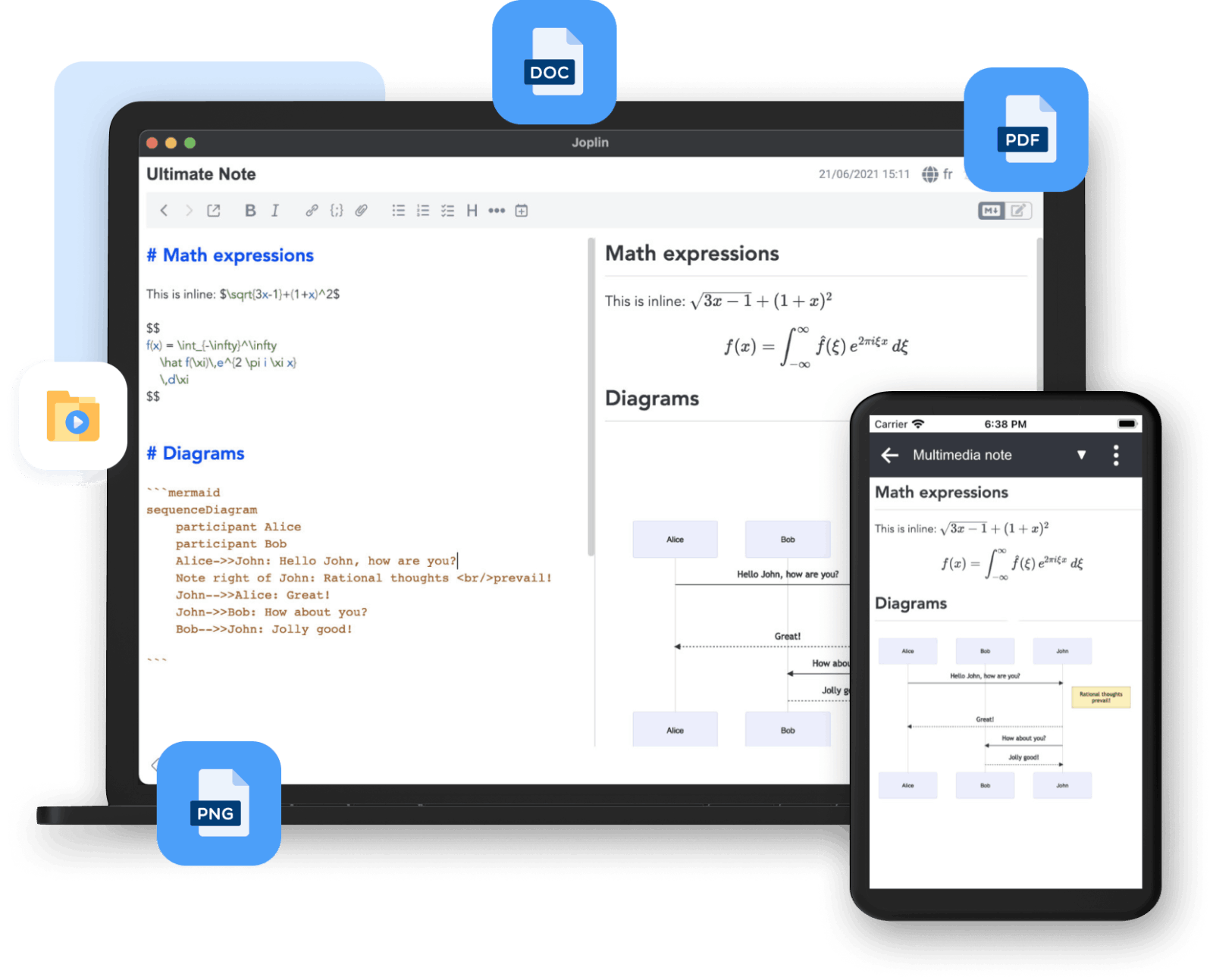1213x980 pixels.
Task: Click the 'Bob-->>John: Jolly good!' line
Action: coord(264,629)
